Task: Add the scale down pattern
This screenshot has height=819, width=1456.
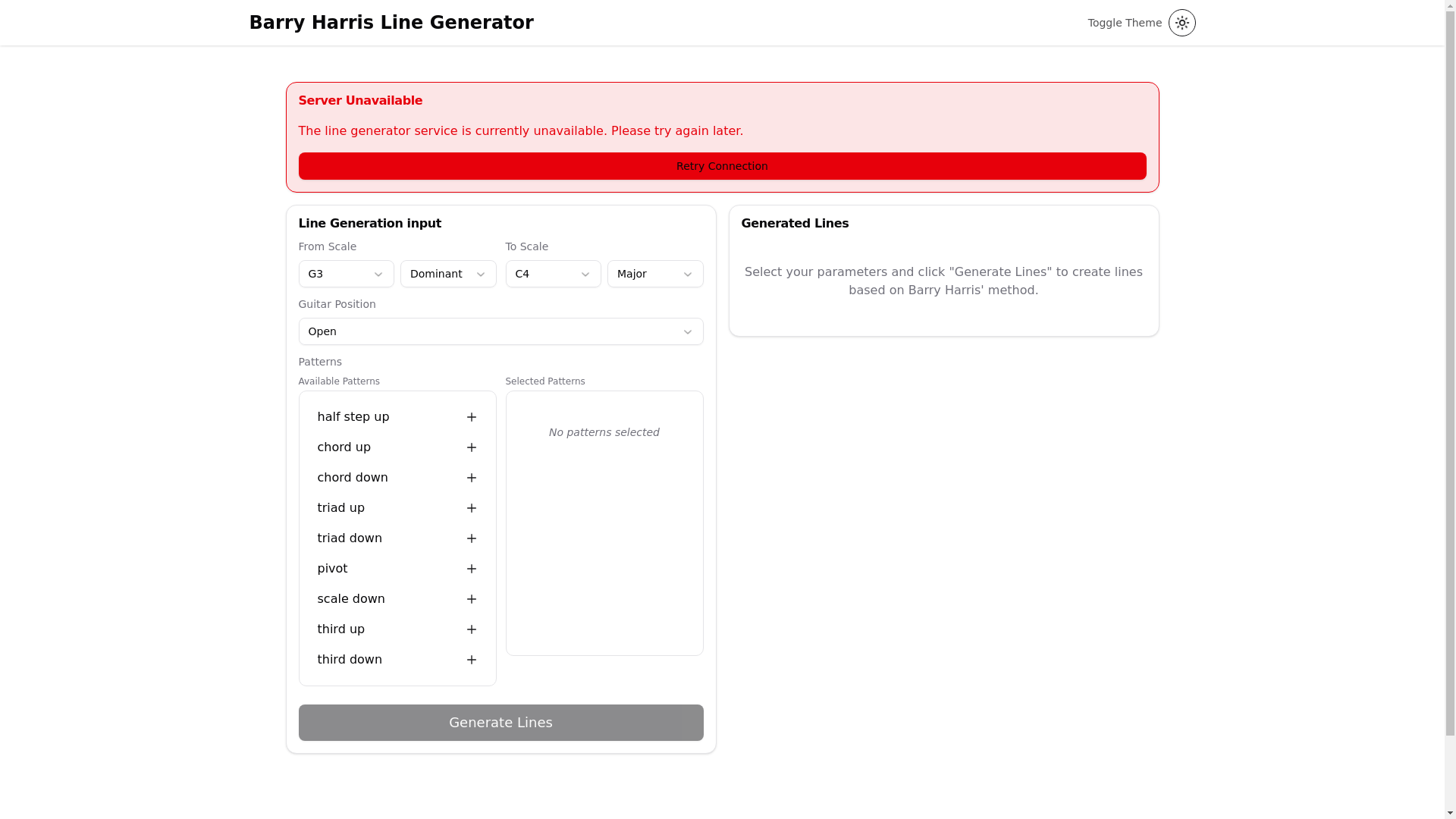Action: pyautogui.click(x=471, y=599)
